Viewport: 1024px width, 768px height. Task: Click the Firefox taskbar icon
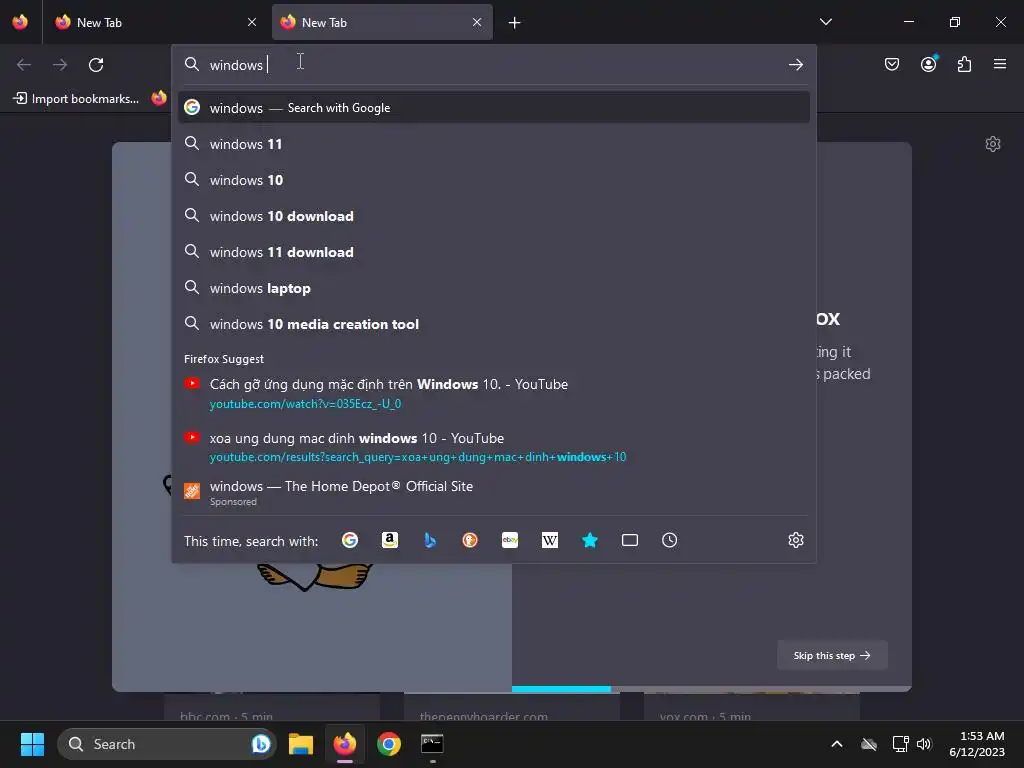coord(345,744)
